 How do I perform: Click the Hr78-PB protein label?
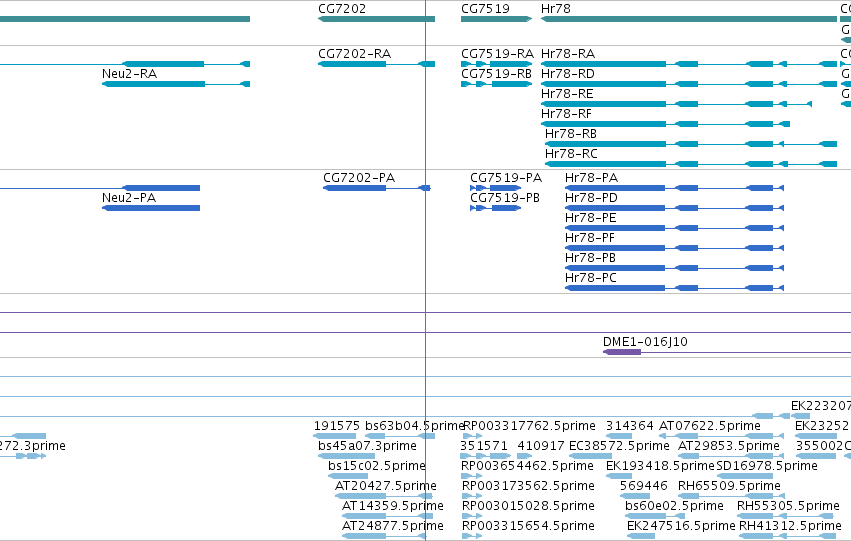pyautogui.click(x=590, y=258)
